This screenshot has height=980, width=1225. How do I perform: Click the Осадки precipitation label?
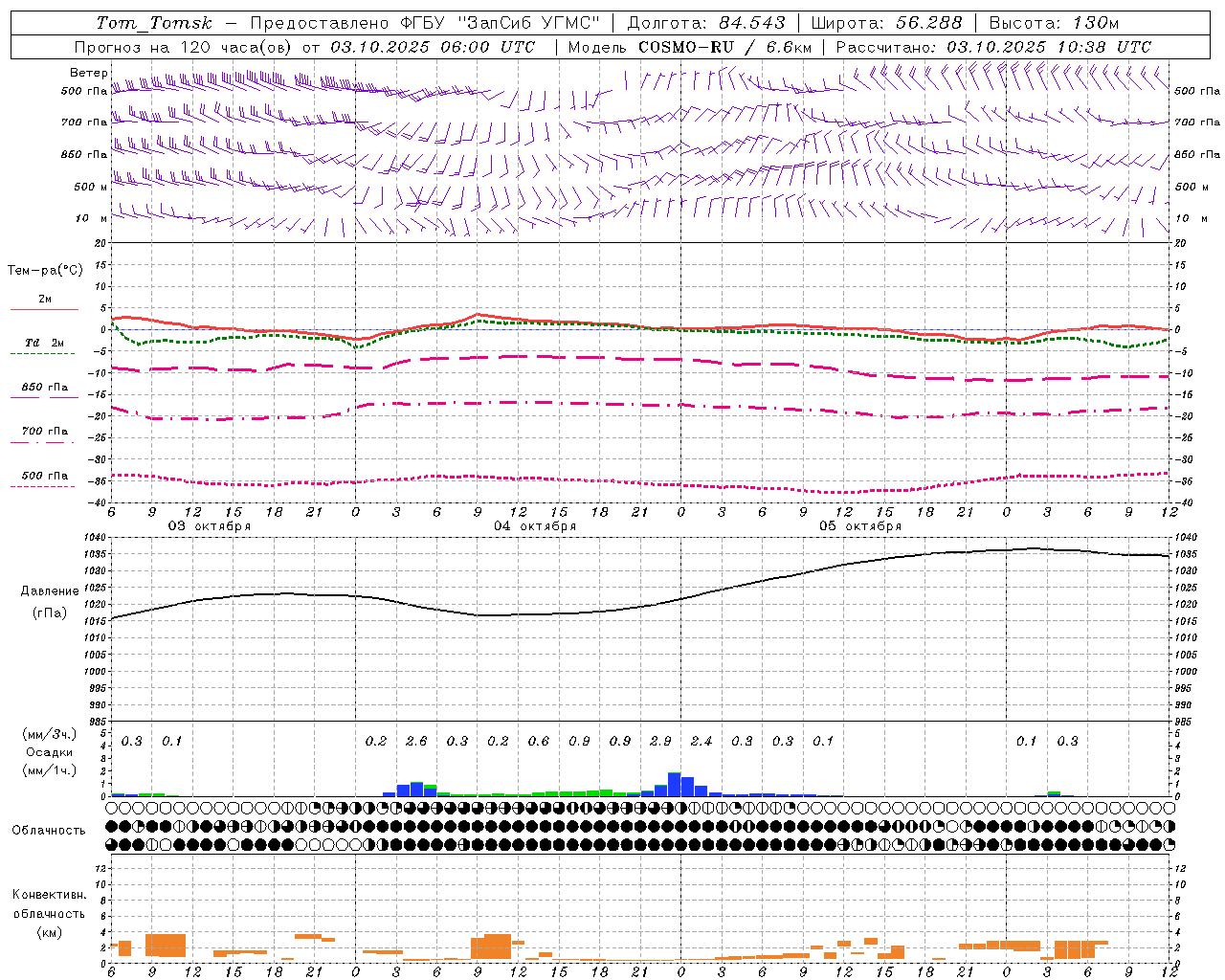(49, 752)
